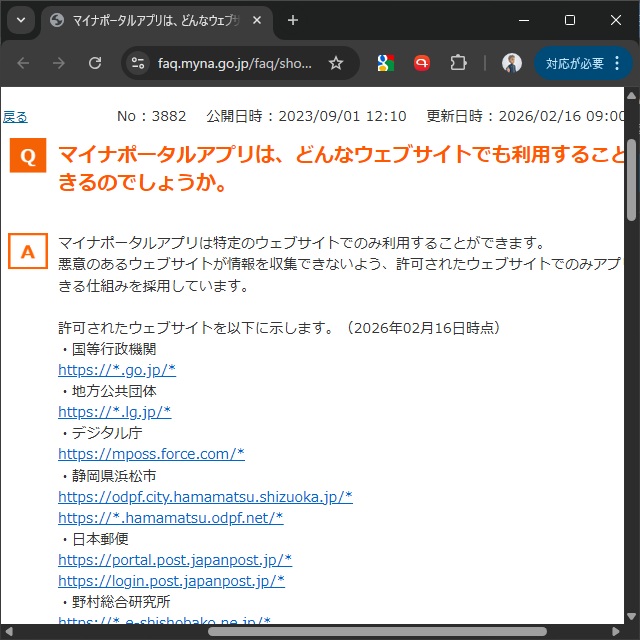Open the Chrome profile avatar

pos(512,63)
